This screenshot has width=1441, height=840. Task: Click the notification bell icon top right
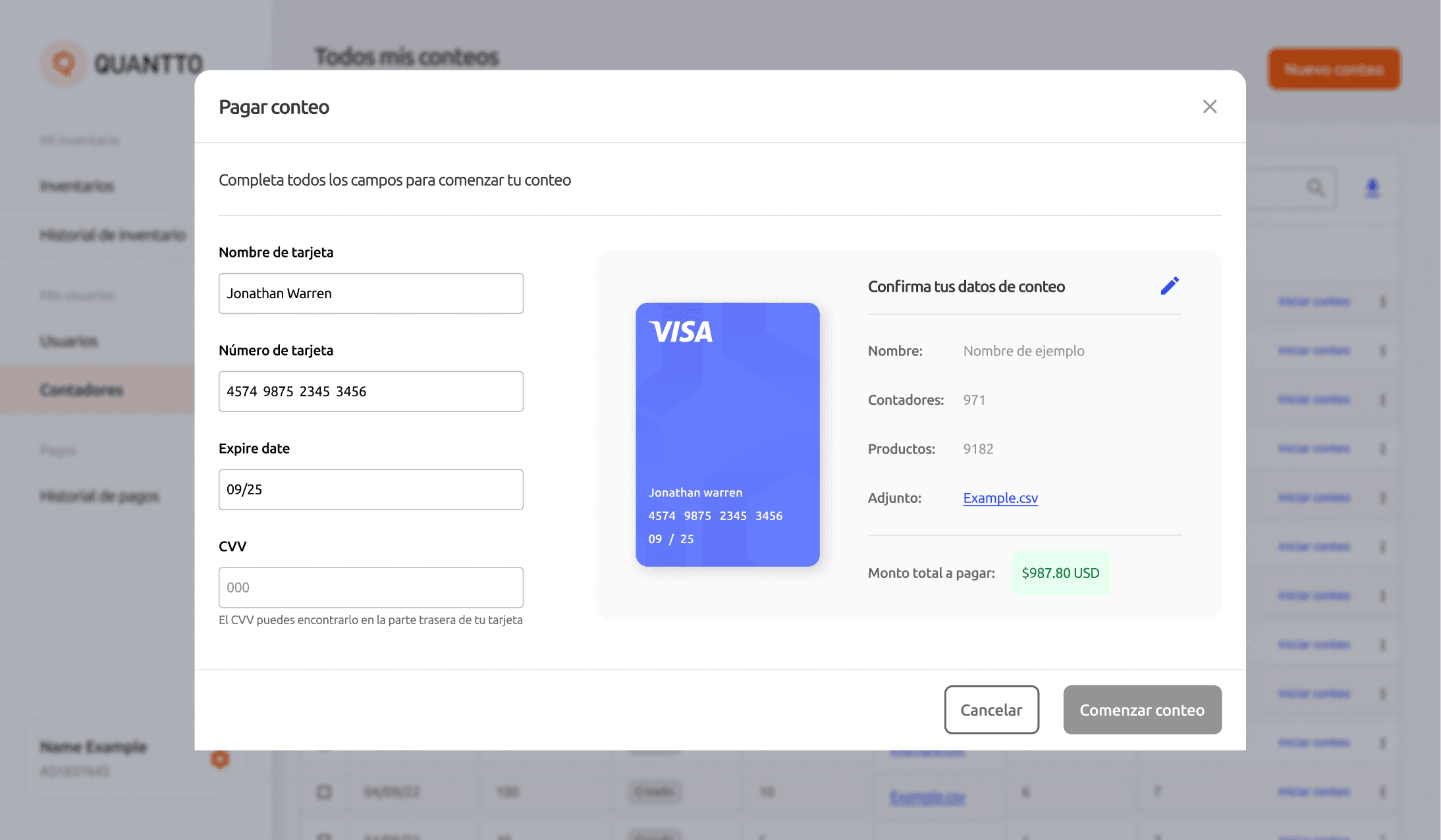1373,188
